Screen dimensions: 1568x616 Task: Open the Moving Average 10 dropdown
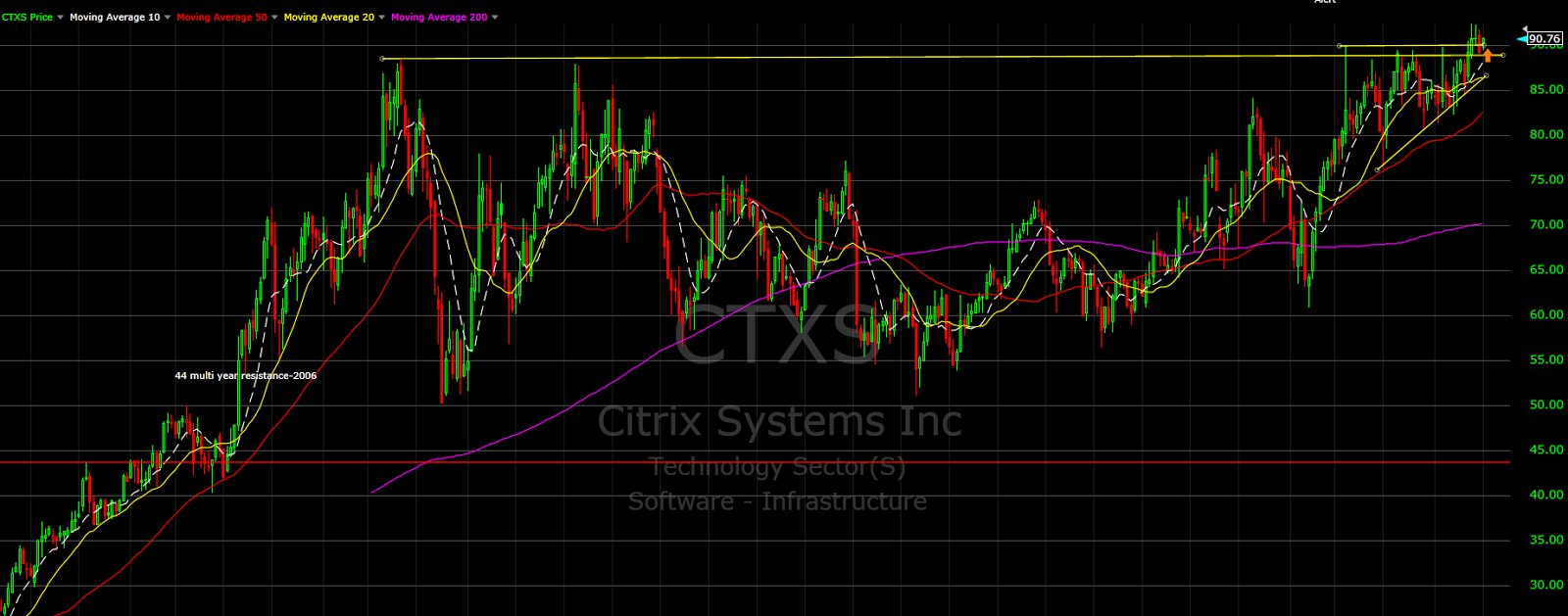[168, 18]
